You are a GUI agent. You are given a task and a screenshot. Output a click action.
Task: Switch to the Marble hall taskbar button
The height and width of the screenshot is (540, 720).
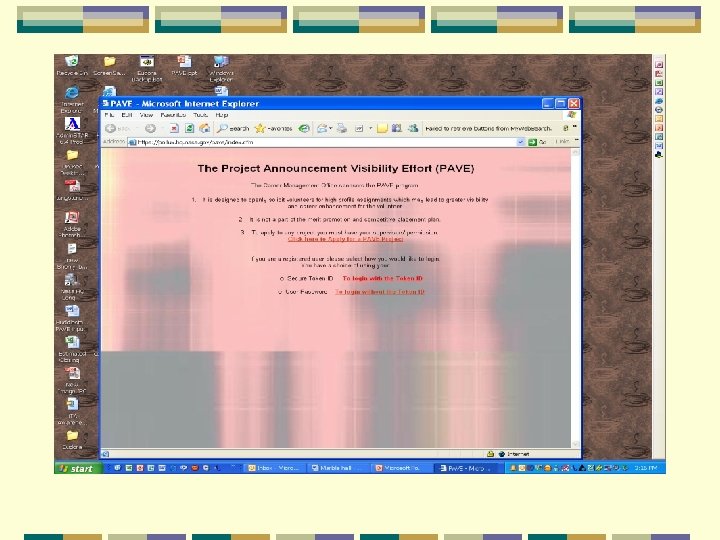[x=337, y=468]
